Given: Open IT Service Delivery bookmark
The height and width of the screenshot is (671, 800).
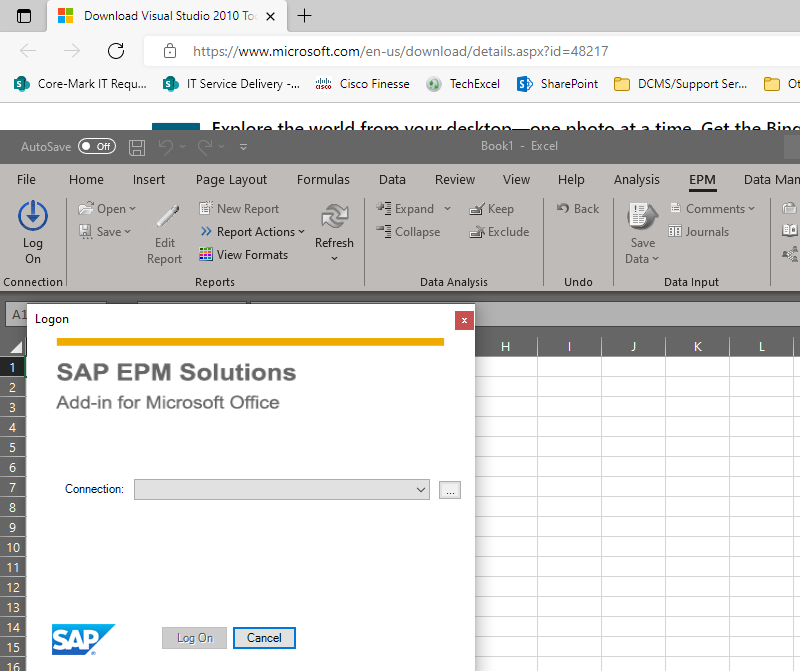Looking at the screenshot, I should point(231,84).
